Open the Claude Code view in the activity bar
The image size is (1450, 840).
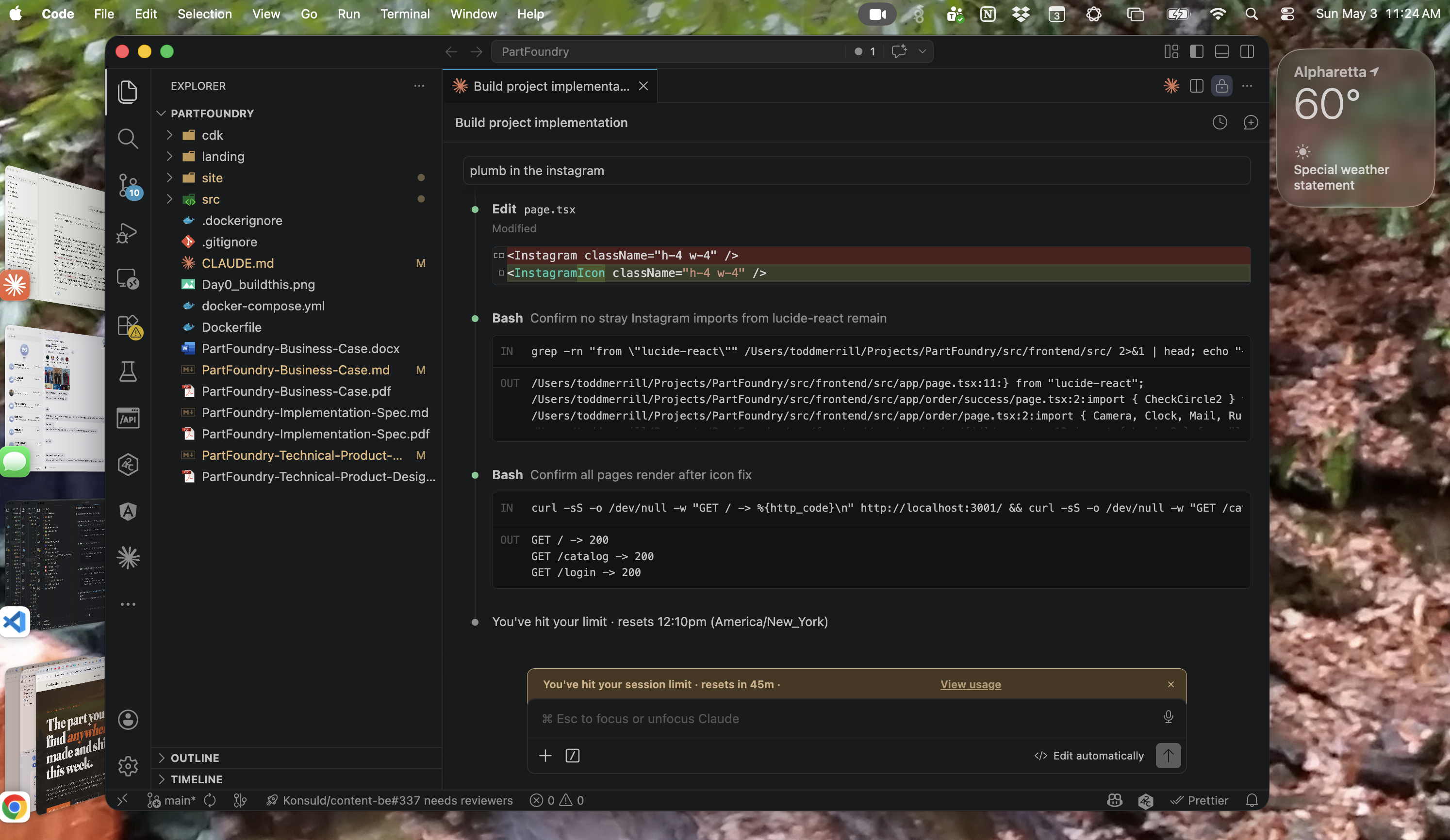coord(128,557)
